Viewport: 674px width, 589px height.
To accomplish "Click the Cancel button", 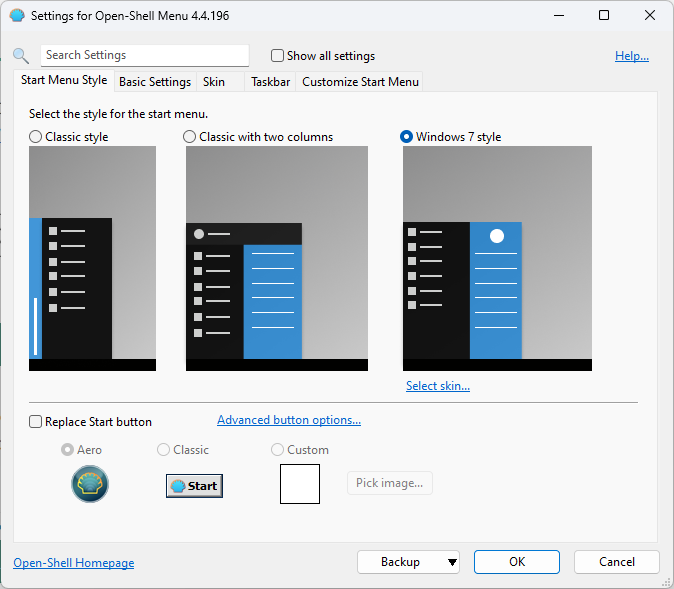I will 617,562.
